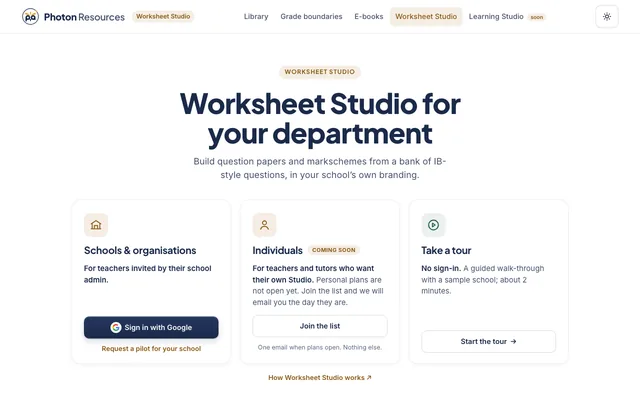Viewport: 640px width, 400px height.
Task: Click the Google logo on sign-in button
Action: 116,327
